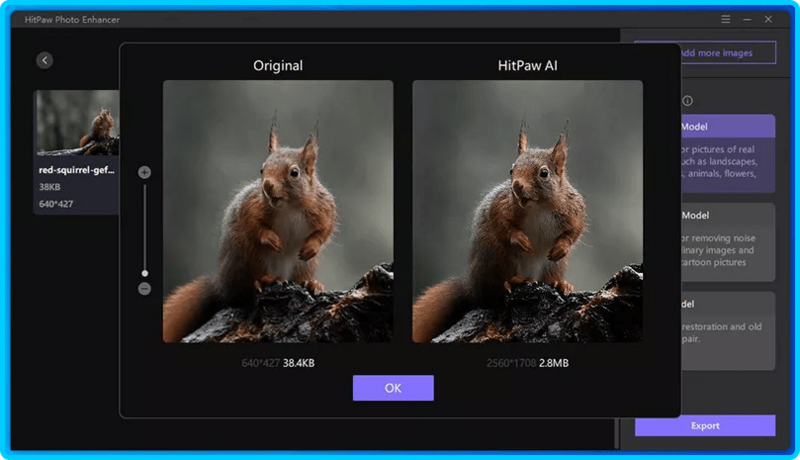800x460 pixels.
Task: Click the "2.8MB" enhanced file size
Action: coord(554,363)
